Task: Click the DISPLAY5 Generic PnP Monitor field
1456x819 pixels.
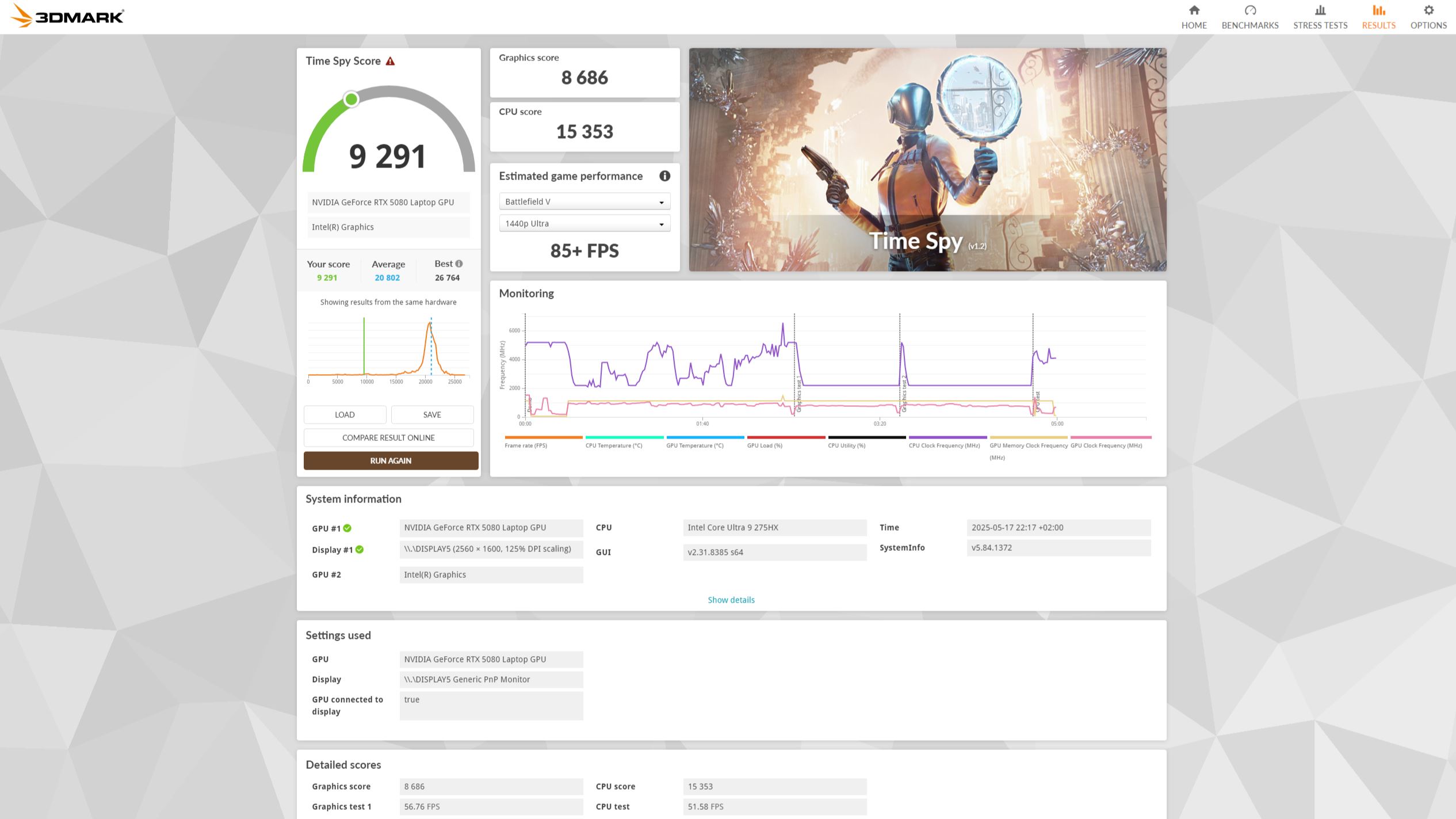Action: [491, 680]
